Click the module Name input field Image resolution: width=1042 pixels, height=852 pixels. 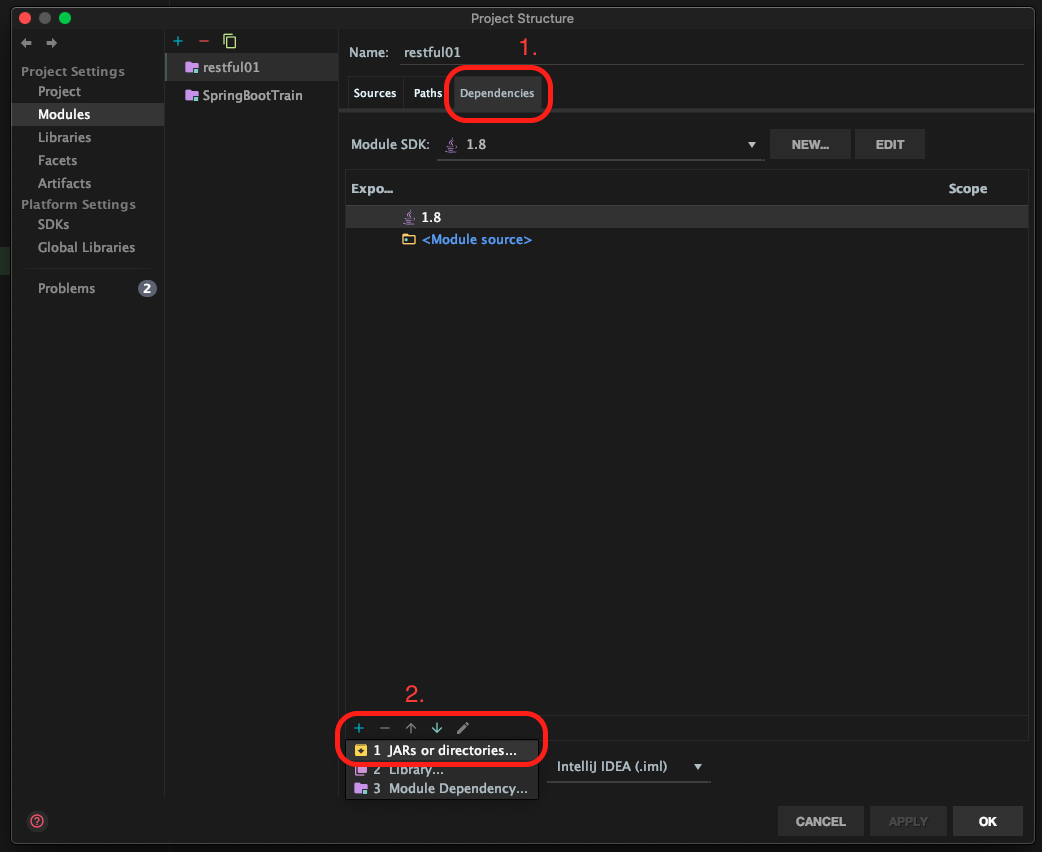710,52
